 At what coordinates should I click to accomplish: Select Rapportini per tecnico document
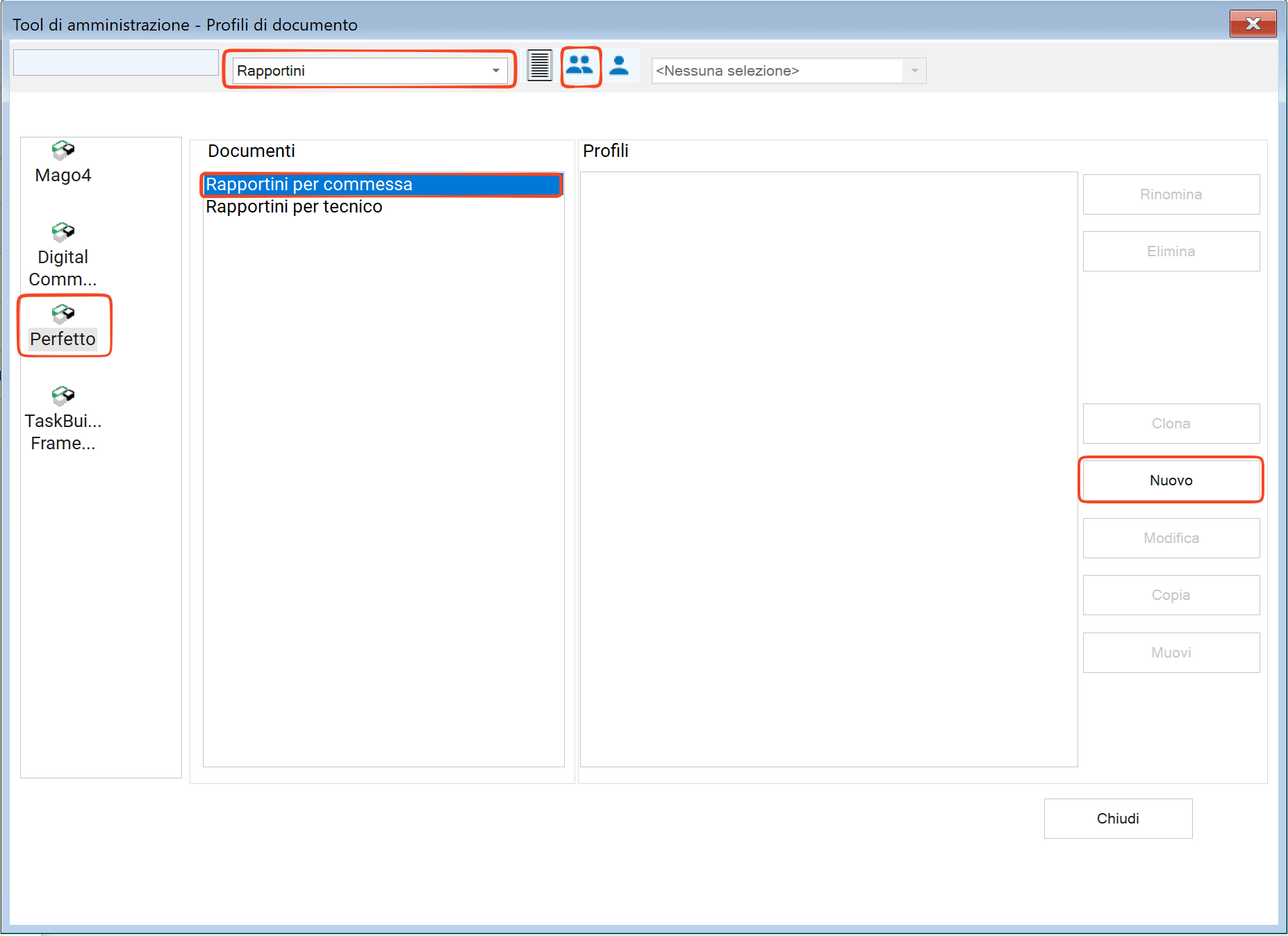coord(382,207)
